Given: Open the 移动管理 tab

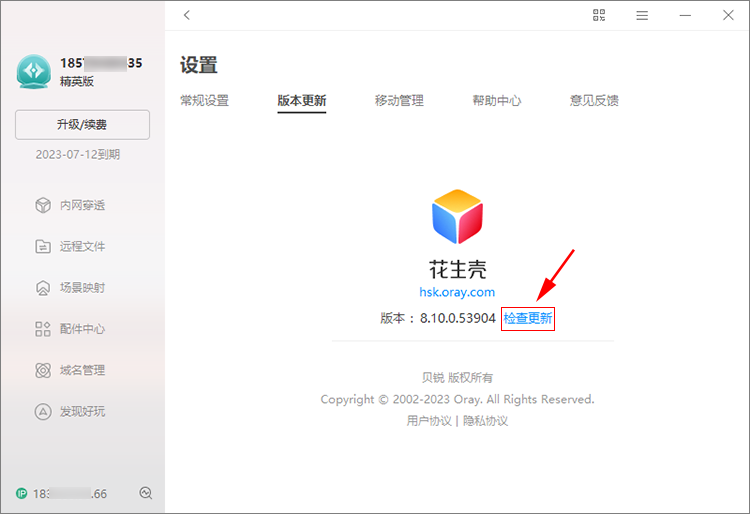Looking at the screenshot, I should (399, 100).
